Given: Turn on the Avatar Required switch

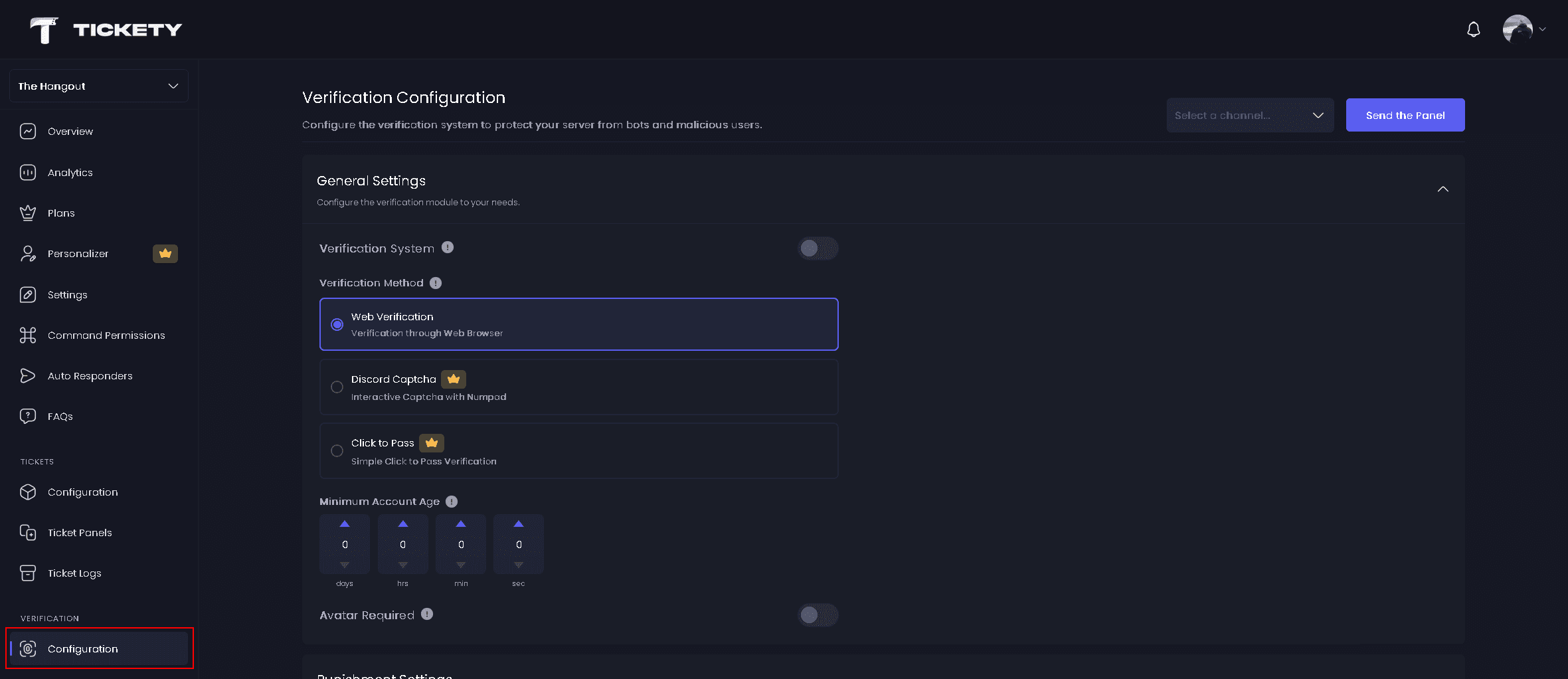Looking at the screenshot, I should tap(818, 615).
